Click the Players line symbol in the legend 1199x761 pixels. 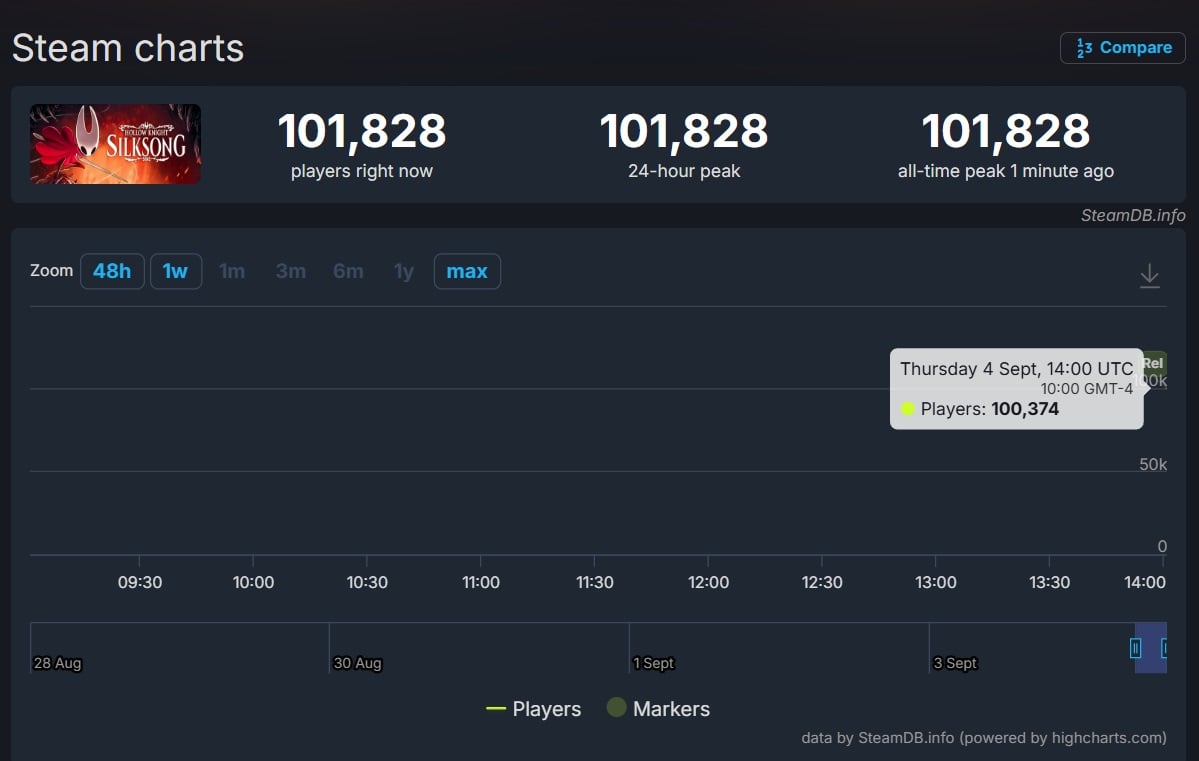[497, 708]
